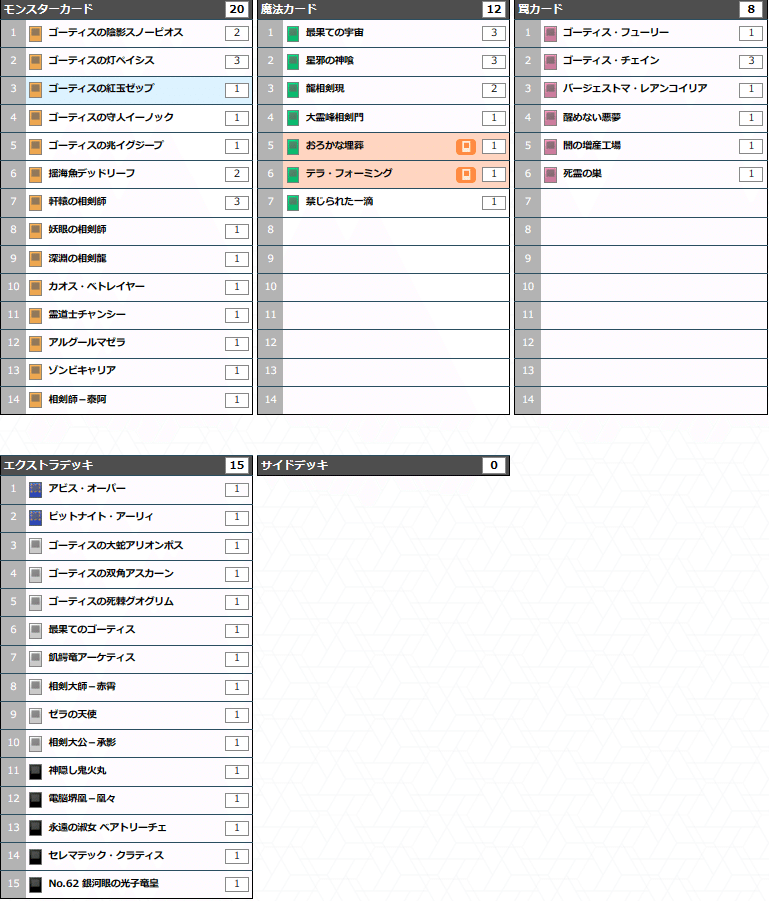Click the synchro icon beside ゴーティスの大蛇アリオンポス
The height and width of the screenshot is (901, 769).
[35, 546]
